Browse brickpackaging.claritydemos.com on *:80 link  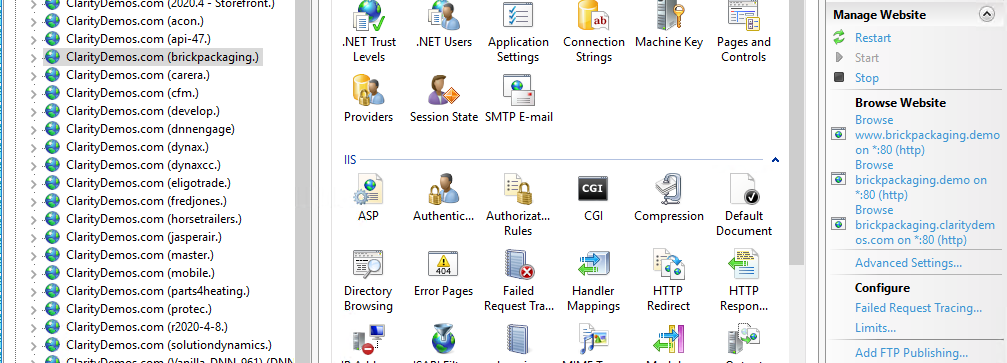point(925,225)
